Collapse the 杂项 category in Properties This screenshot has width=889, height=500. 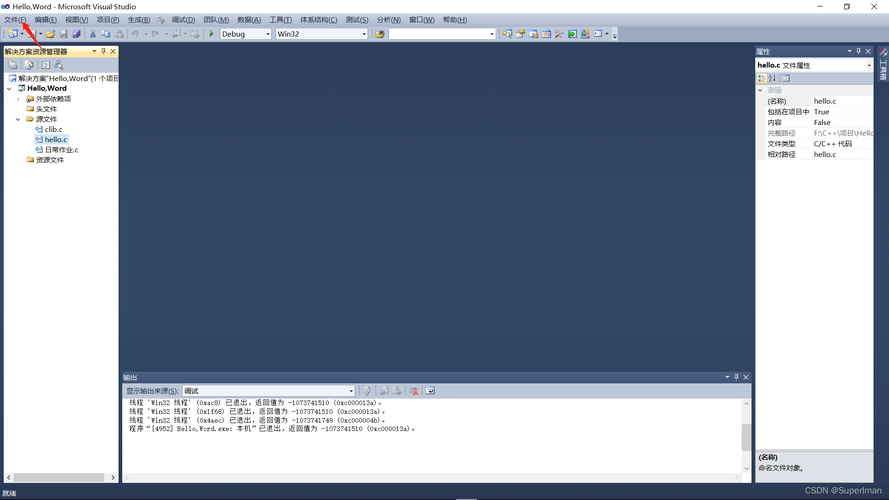click(760, 90)
